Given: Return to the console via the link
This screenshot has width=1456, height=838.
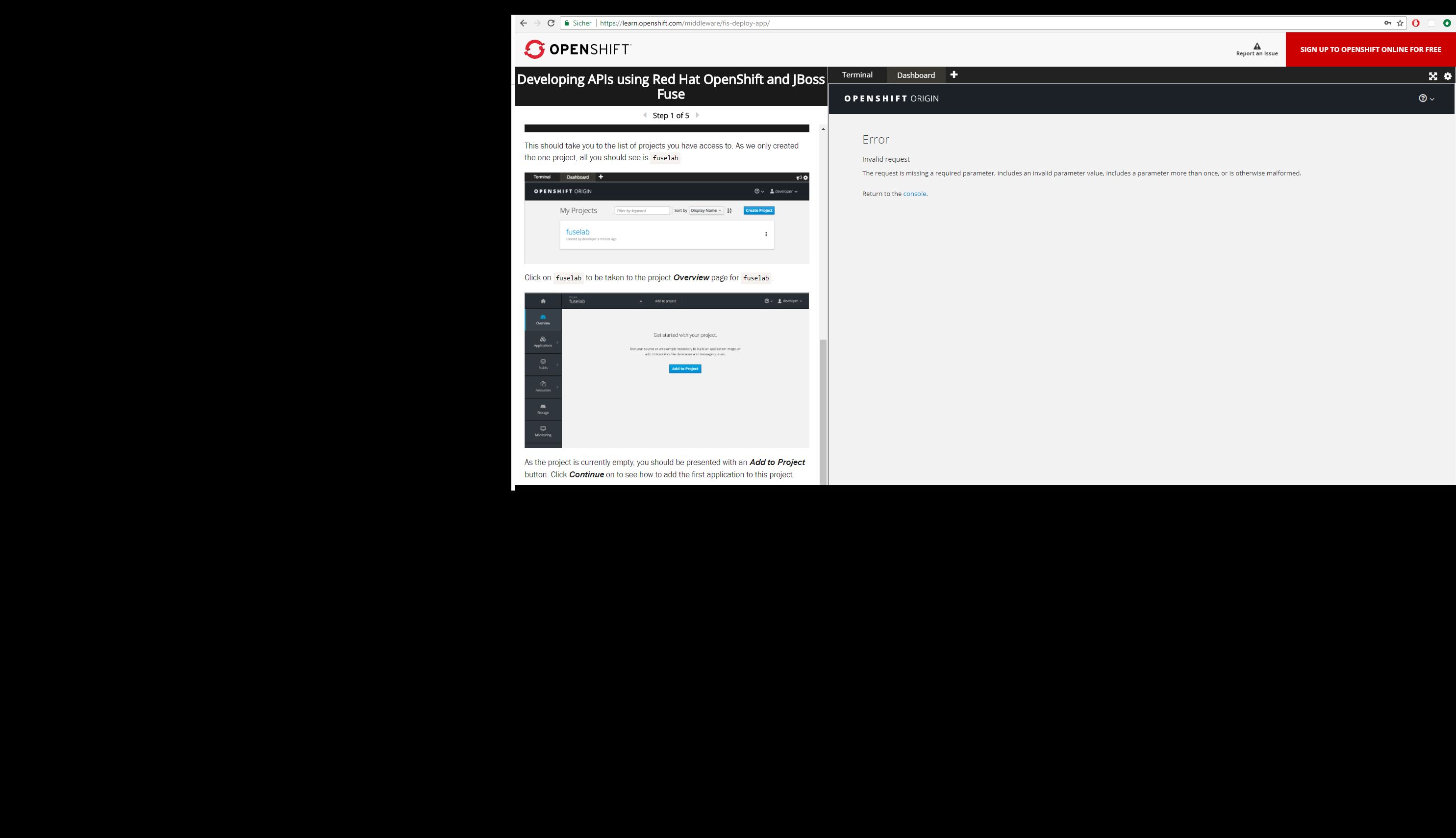Looking at the screenshot, I should [915, 194].
